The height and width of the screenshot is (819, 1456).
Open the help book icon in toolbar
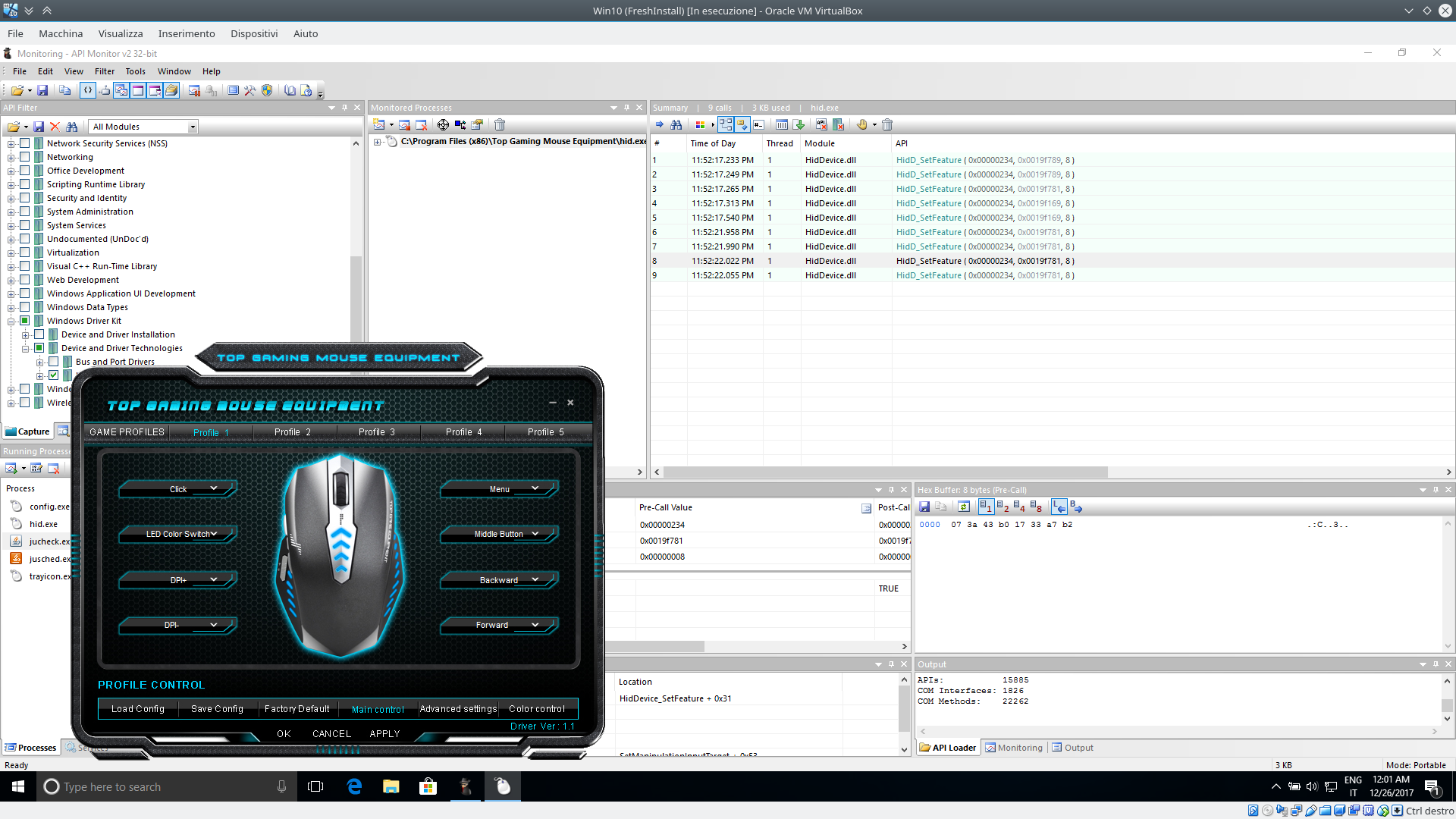(x=290, y=90)
